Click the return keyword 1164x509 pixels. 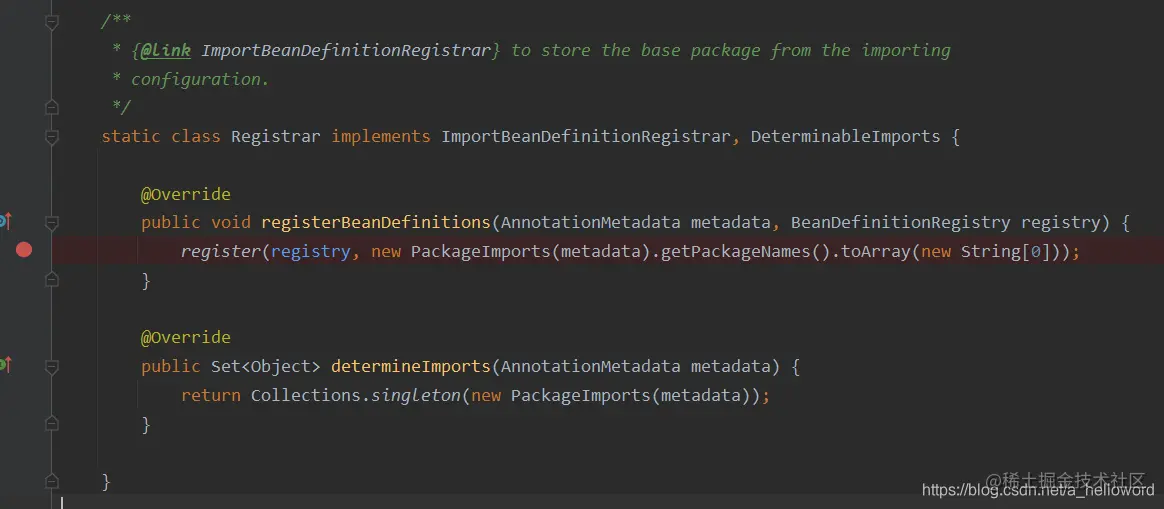point(211,395)
